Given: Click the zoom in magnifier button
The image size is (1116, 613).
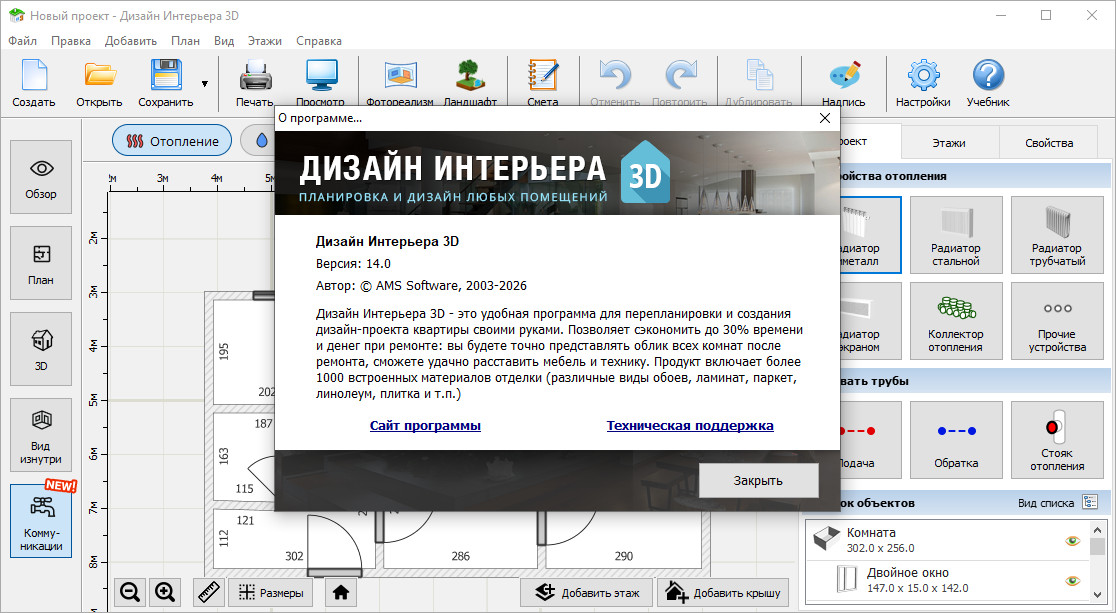Looking at the screenshot, I should (166, 592).
